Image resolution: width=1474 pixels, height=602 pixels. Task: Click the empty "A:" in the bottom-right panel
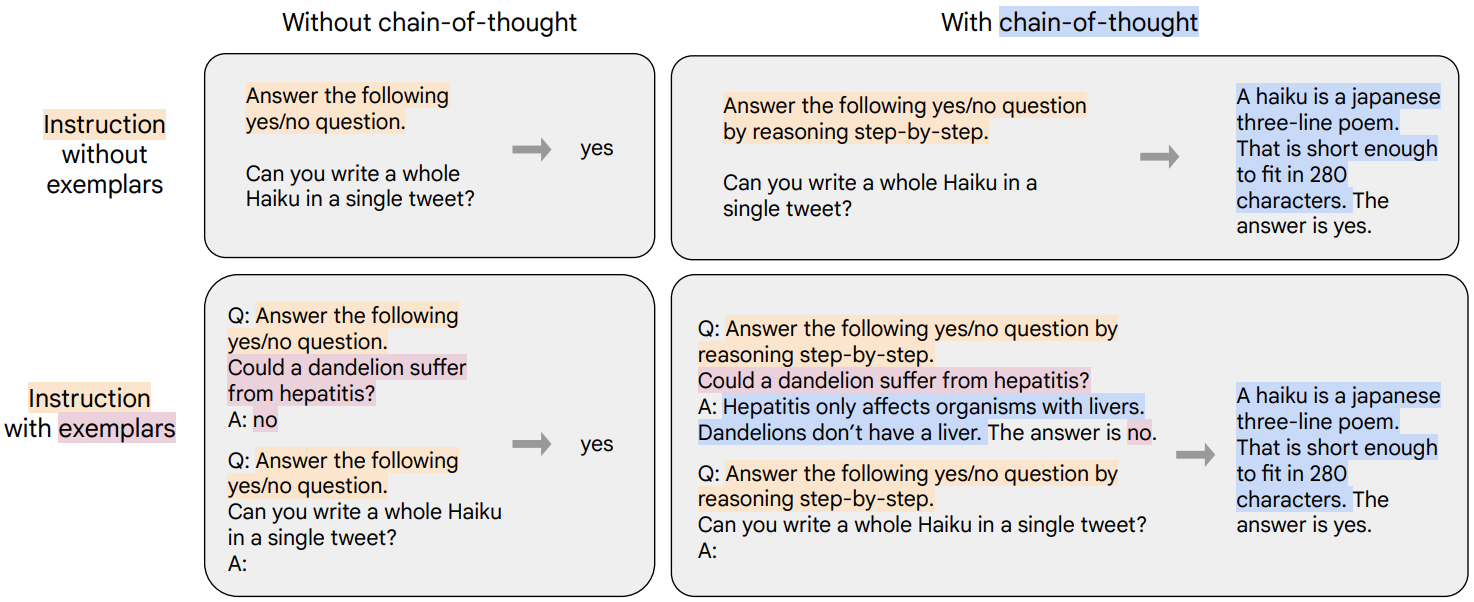(x=707, y=551)
